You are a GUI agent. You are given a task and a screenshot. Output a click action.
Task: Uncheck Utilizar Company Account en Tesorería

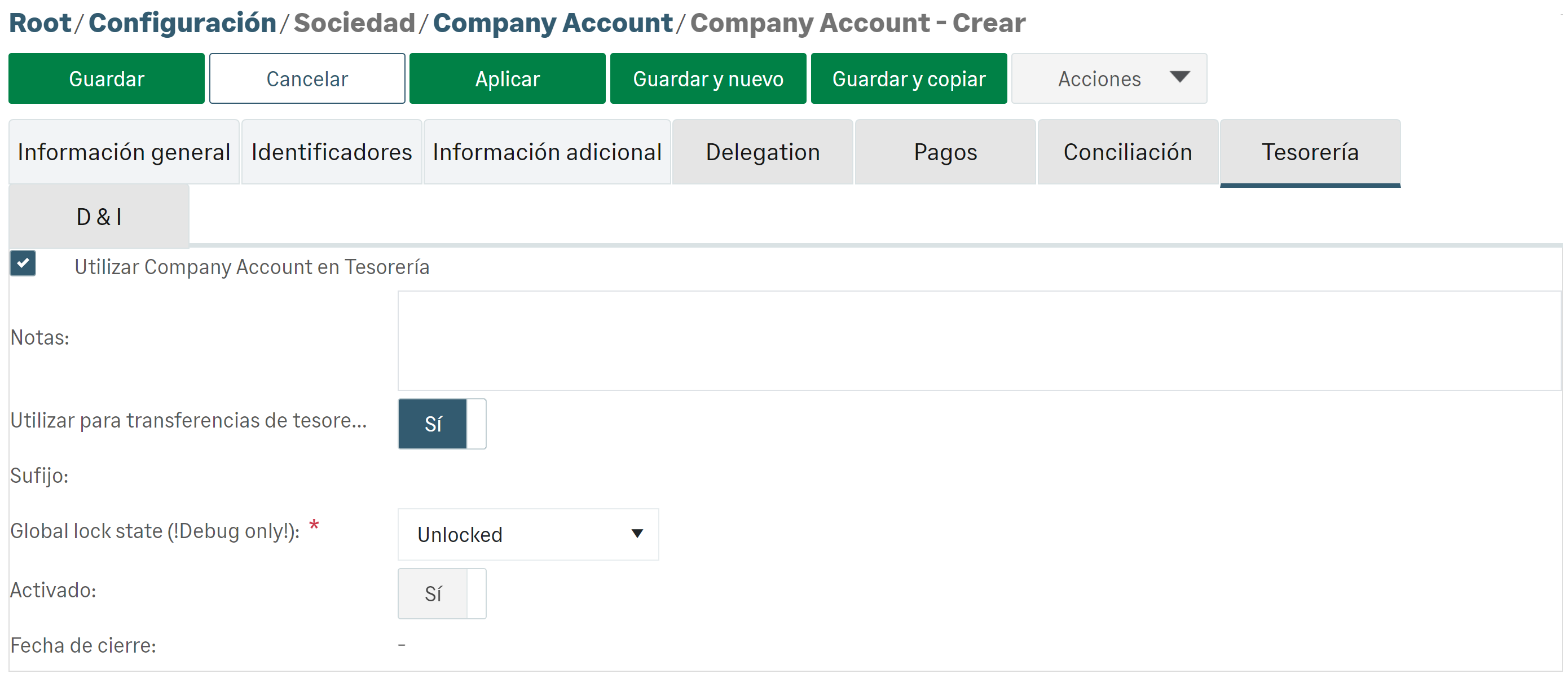pos(23,263)
